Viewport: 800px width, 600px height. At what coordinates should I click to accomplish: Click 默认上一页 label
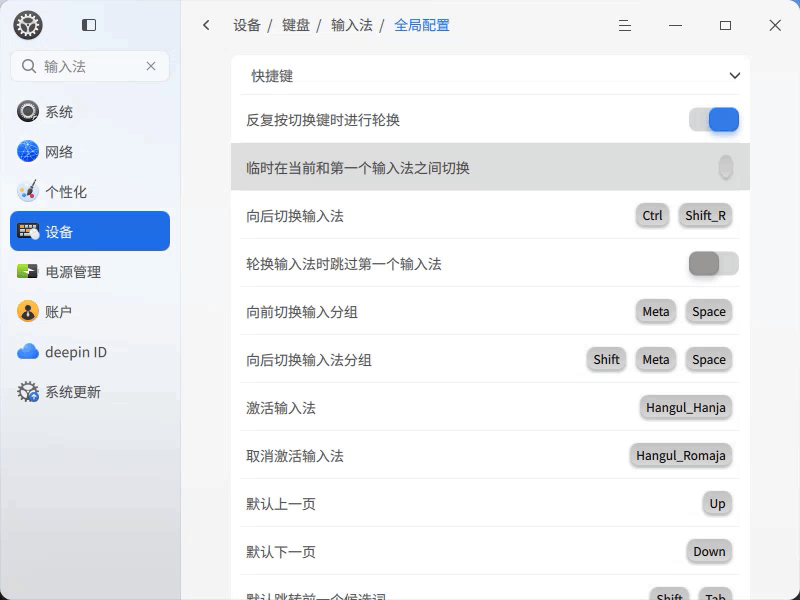pyautogui.click(x=281, y=504)
